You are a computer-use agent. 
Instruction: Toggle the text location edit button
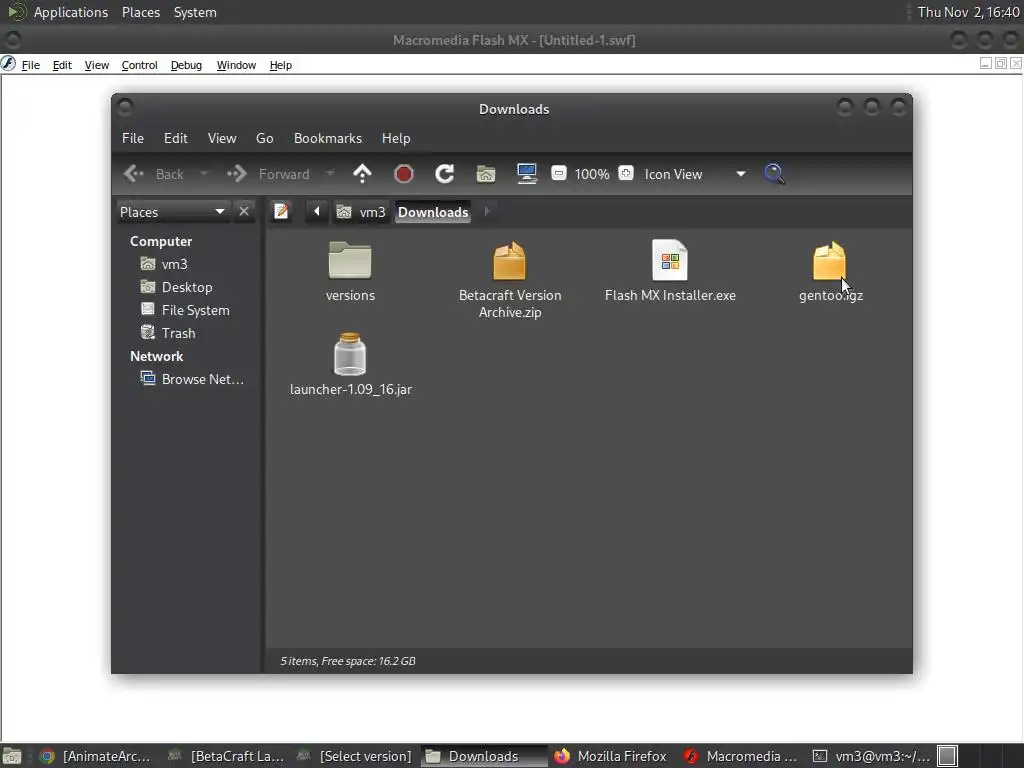(x=281, y=212)
